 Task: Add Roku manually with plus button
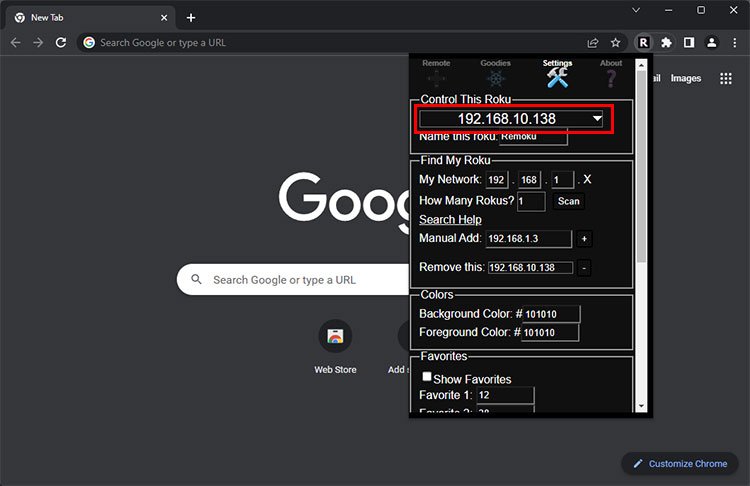[x=584, y=239]
